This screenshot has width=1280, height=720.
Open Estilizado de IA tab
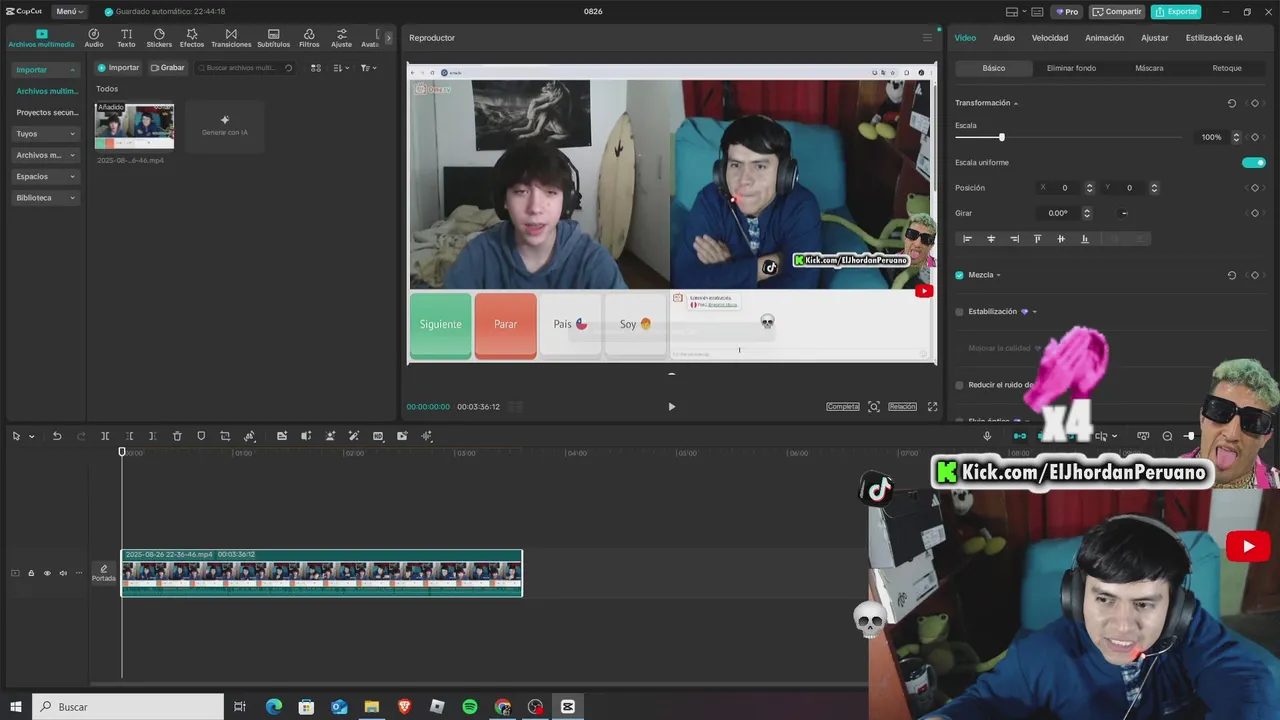coord(1214,38)
